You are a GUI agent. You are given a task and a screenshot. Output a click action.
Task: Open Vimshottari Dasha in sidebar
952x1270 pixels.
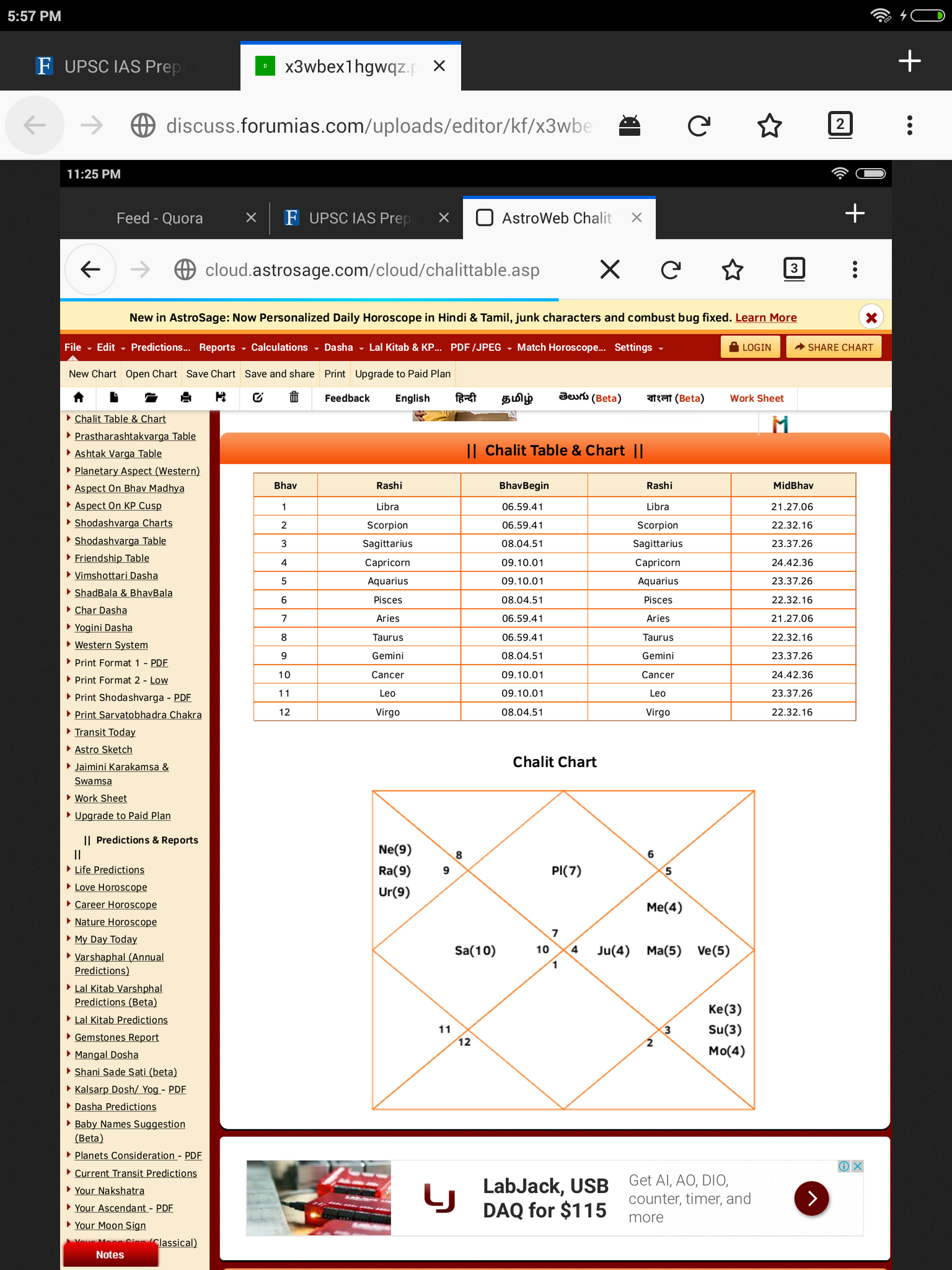(x=117, y=575)
